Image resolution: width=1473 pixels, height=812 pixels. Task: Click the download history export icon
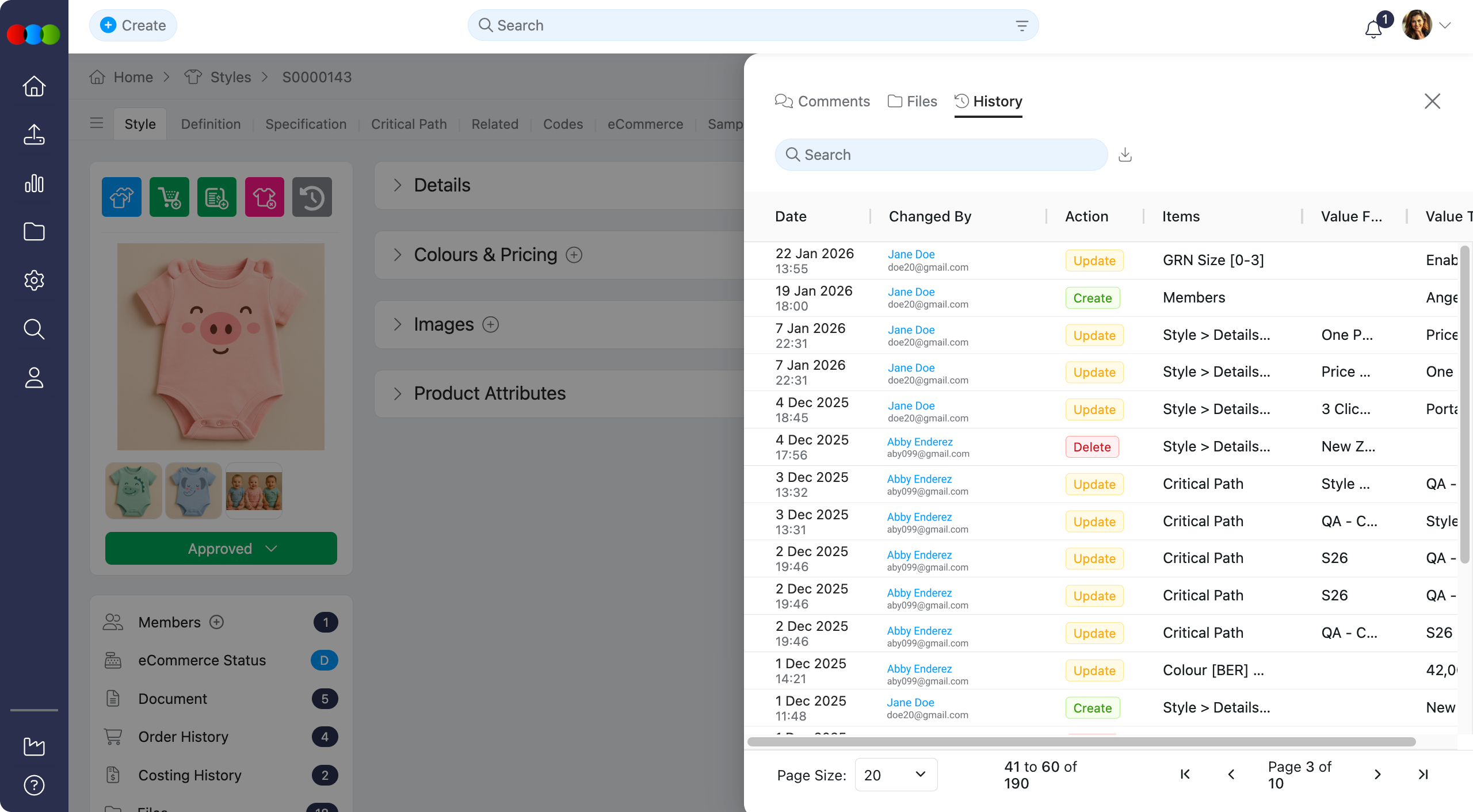pos(1125,155)
